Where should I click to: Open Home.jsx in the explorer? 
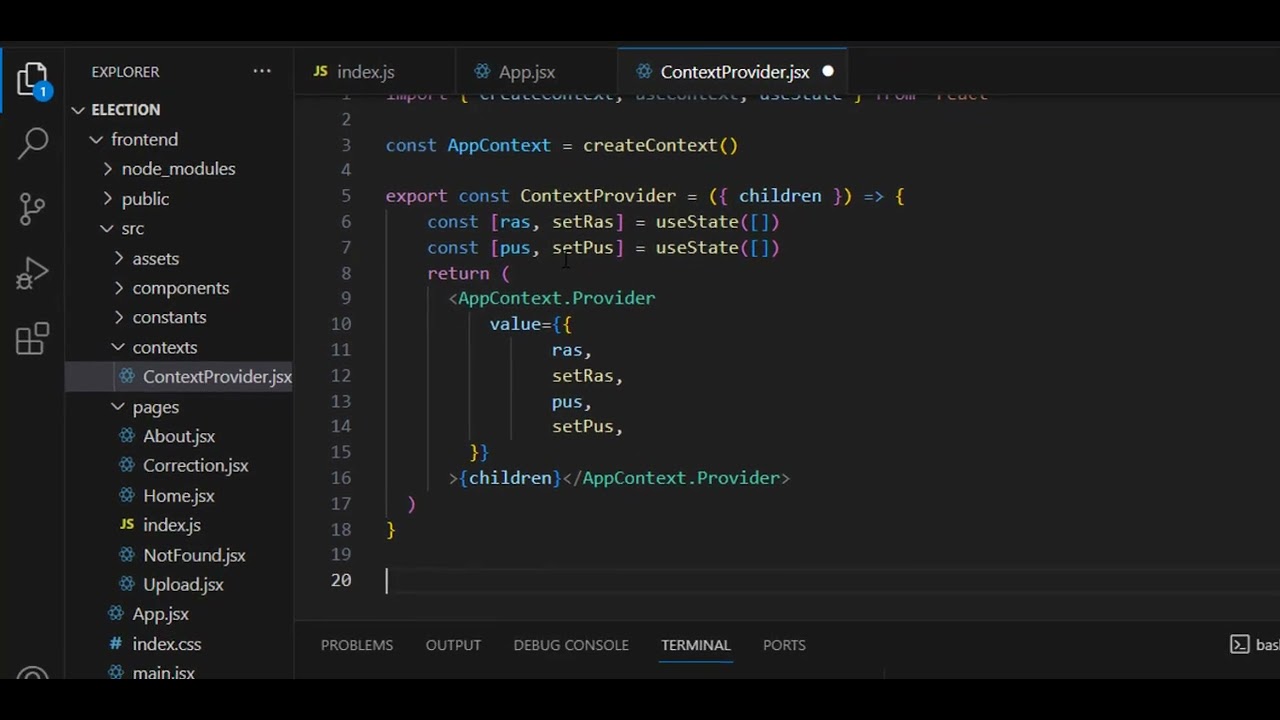tap(179, 495)
